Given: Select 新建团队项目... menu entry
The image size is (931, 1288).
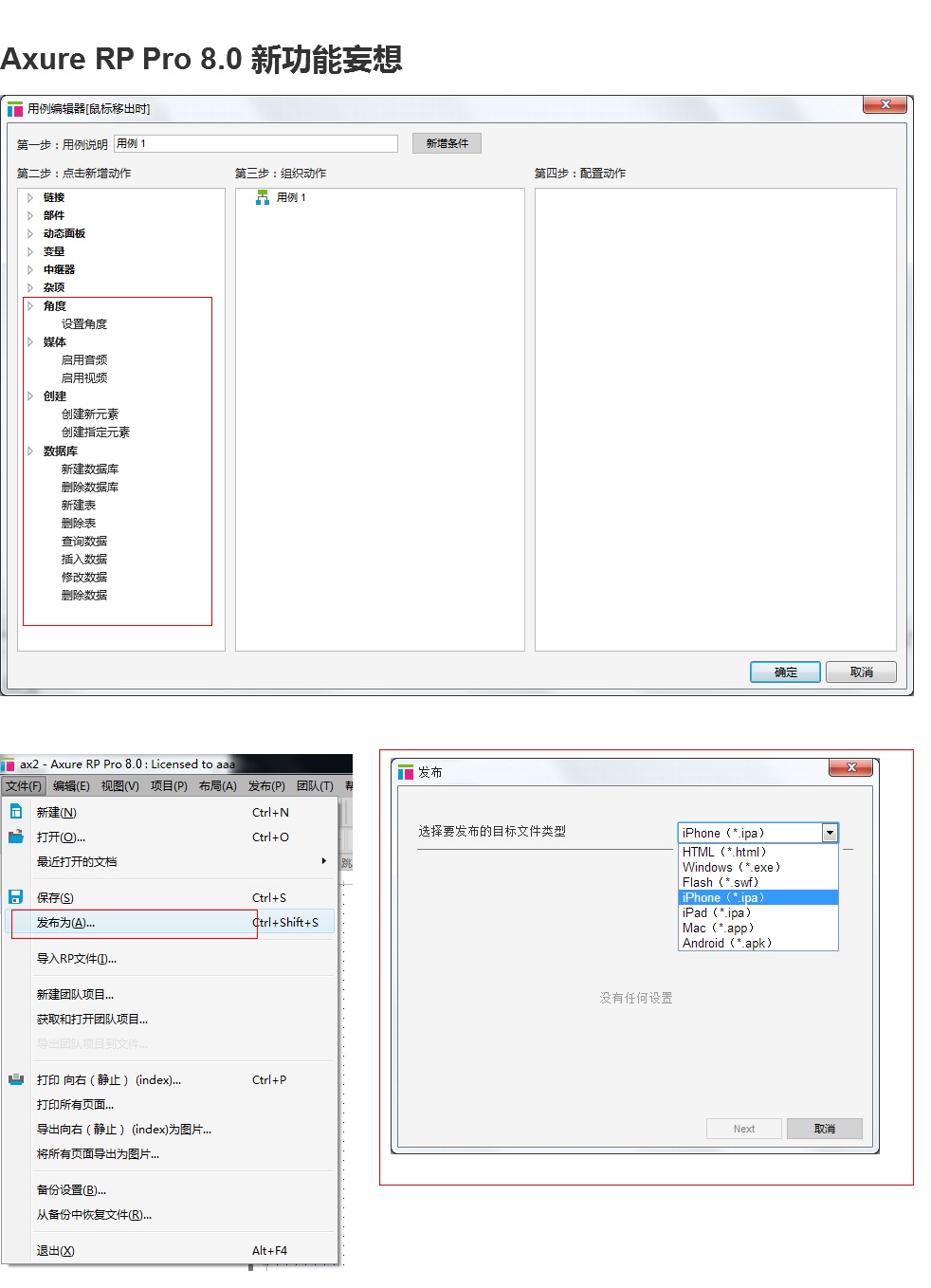Looking at the screenshot, I should (x=171, y=994).
